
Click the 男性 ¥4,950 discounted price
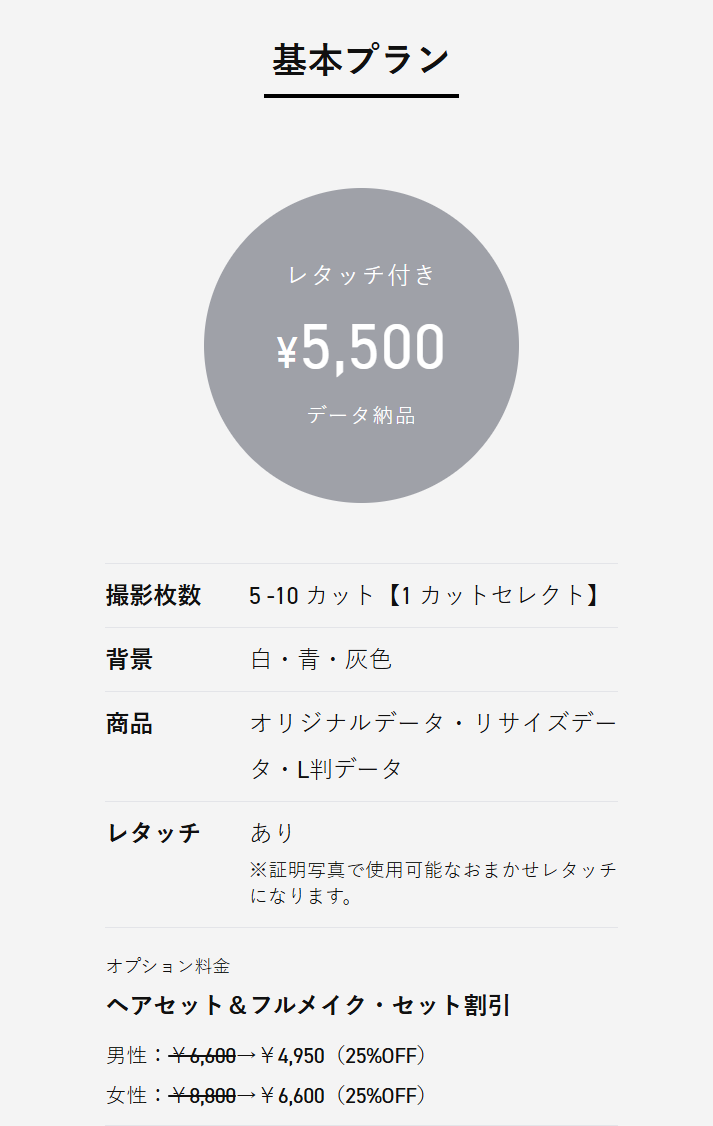(292, 1056)
